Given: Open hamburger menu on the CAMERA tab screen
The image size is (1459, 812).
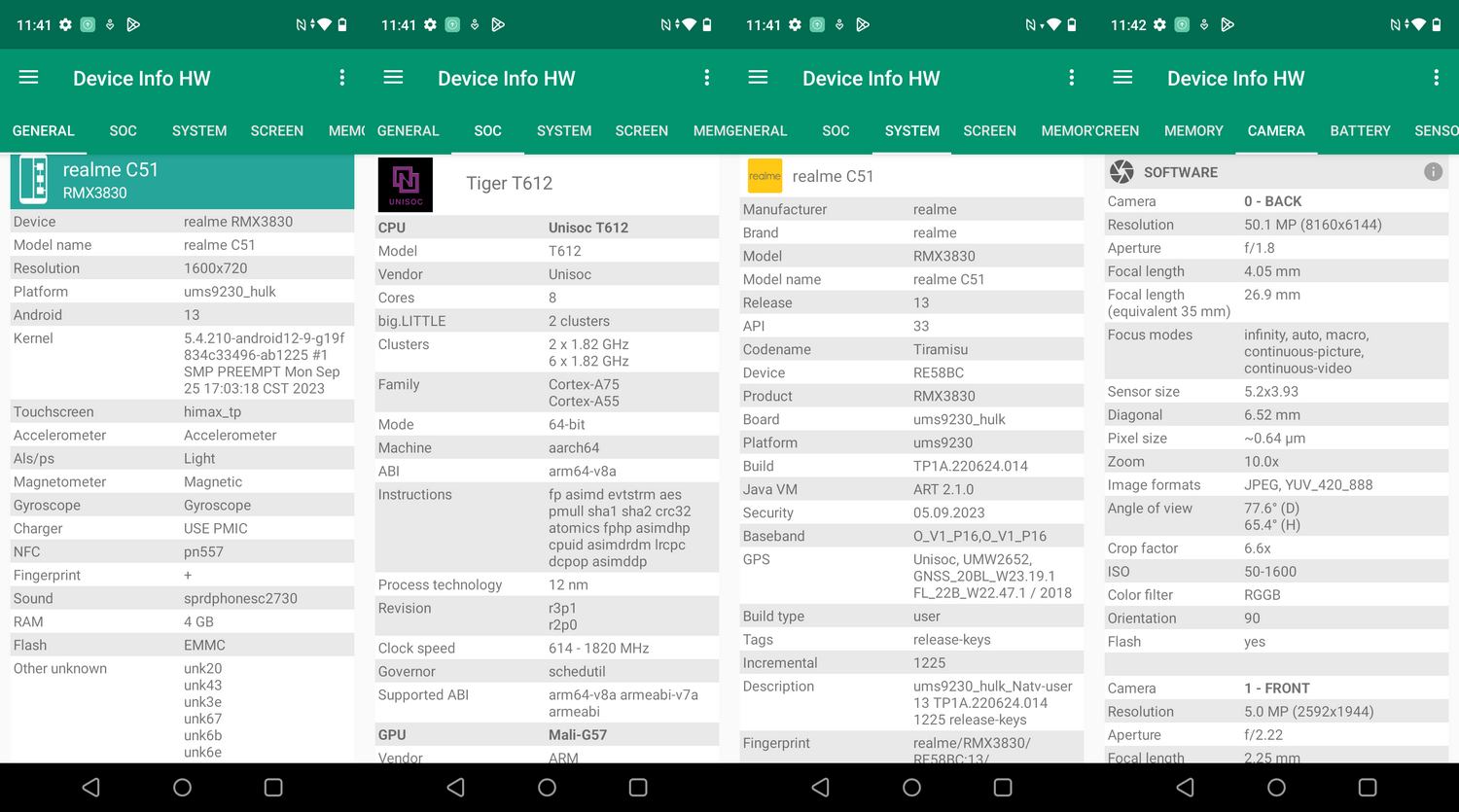Looking at the screenshot, I should (x=1122, y=77).
